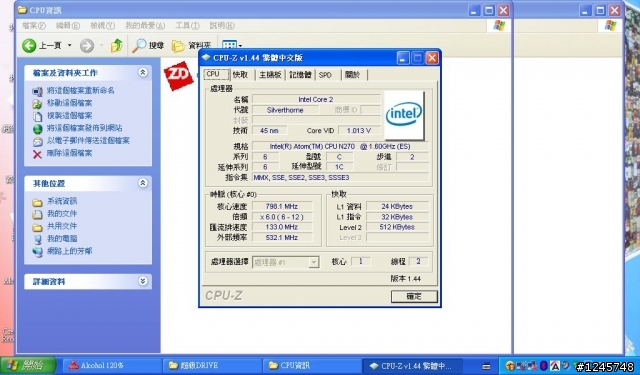The image size is (640, 375).
Task: Click the move this file task
Action: 69,103
